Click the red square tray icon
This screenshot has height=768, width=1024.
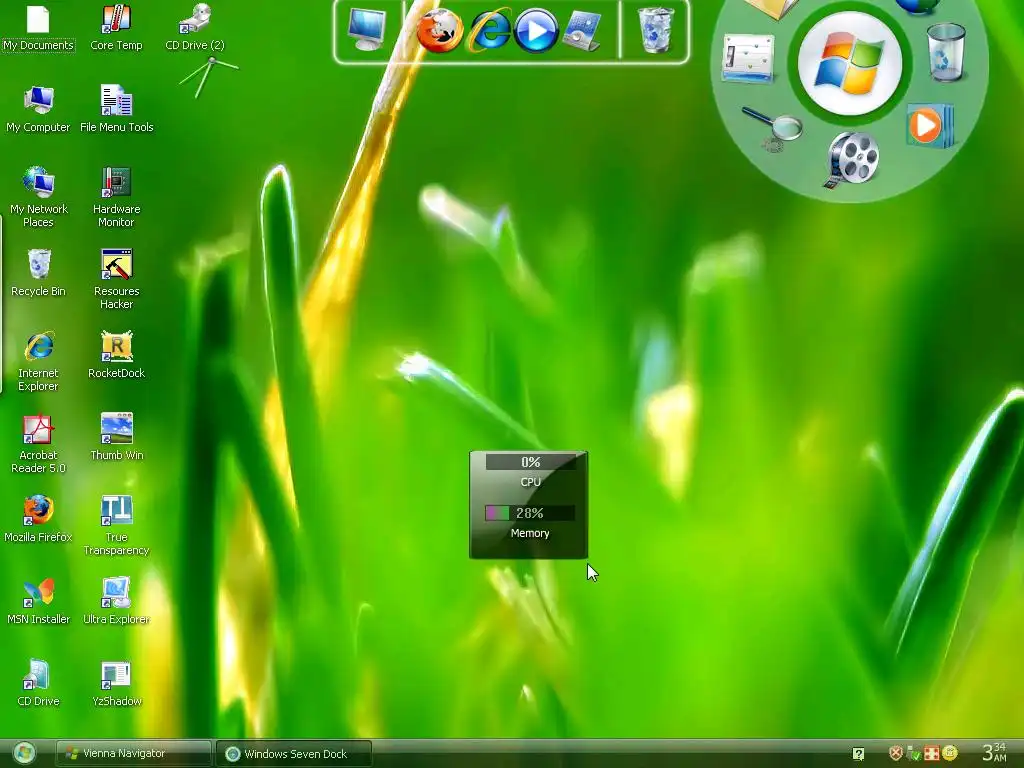[x=932, y=754]
